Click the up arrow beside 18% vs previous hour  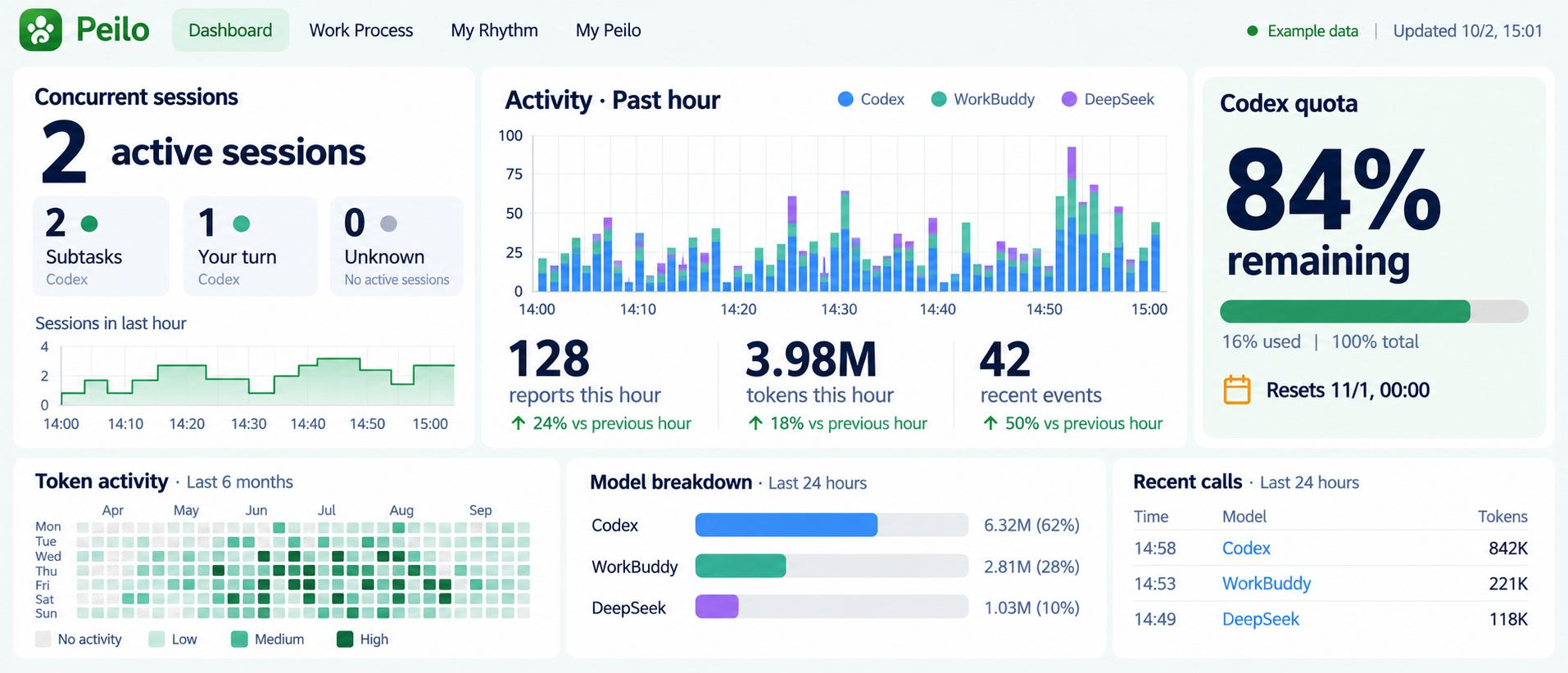point(755,423)
